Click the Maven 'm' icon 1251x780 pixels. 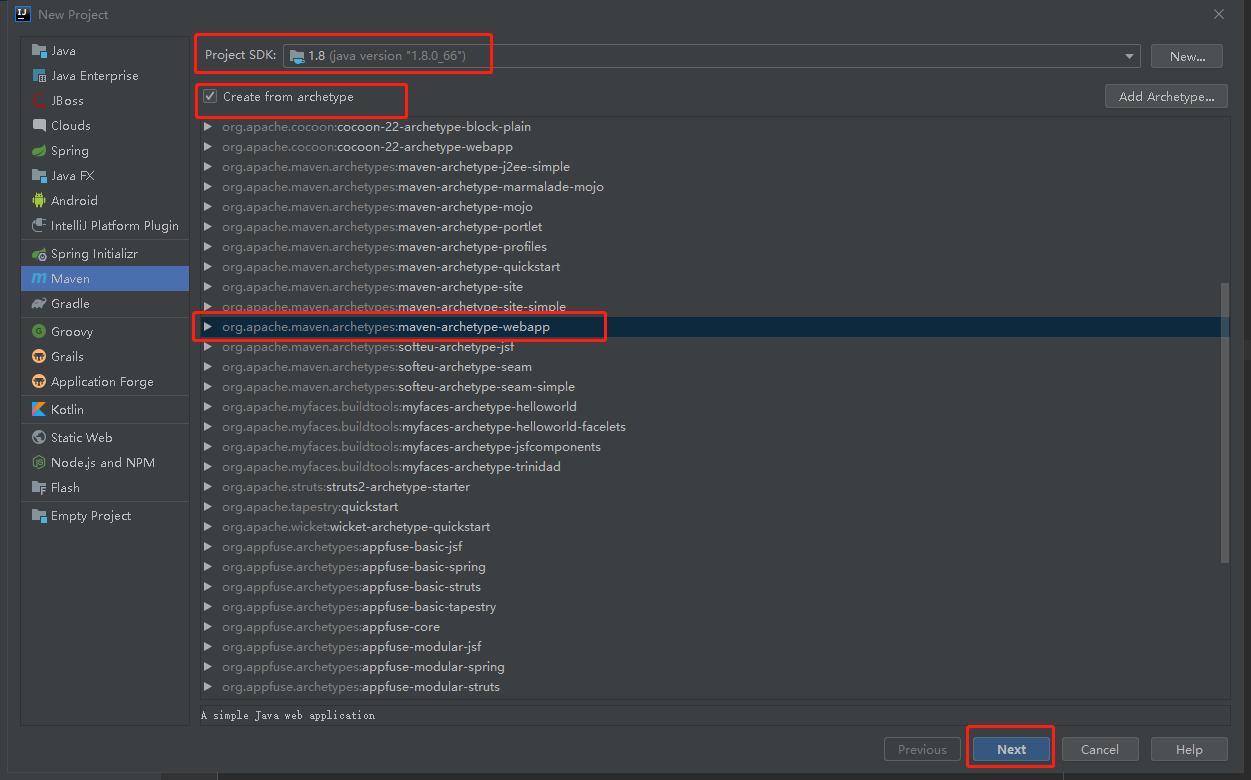39,279
